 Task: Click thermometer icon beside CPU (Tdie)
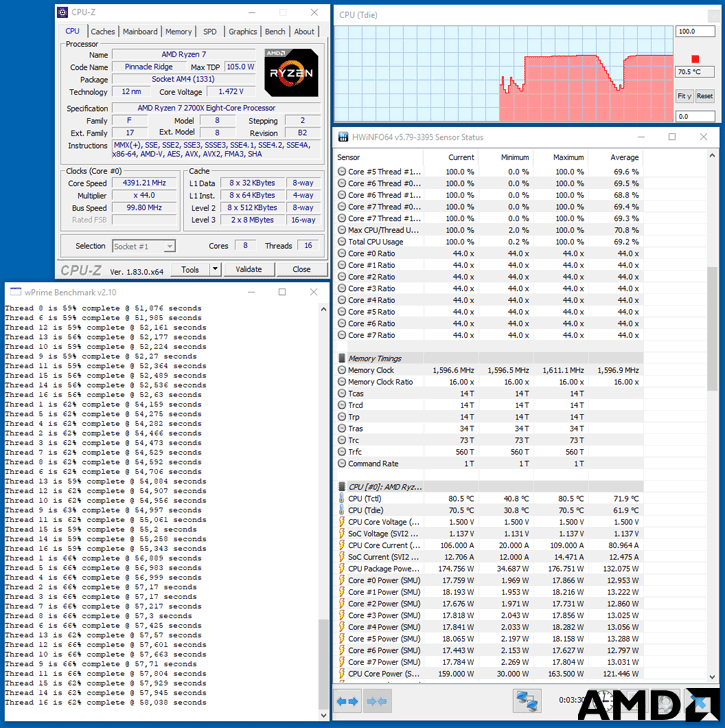342,510
